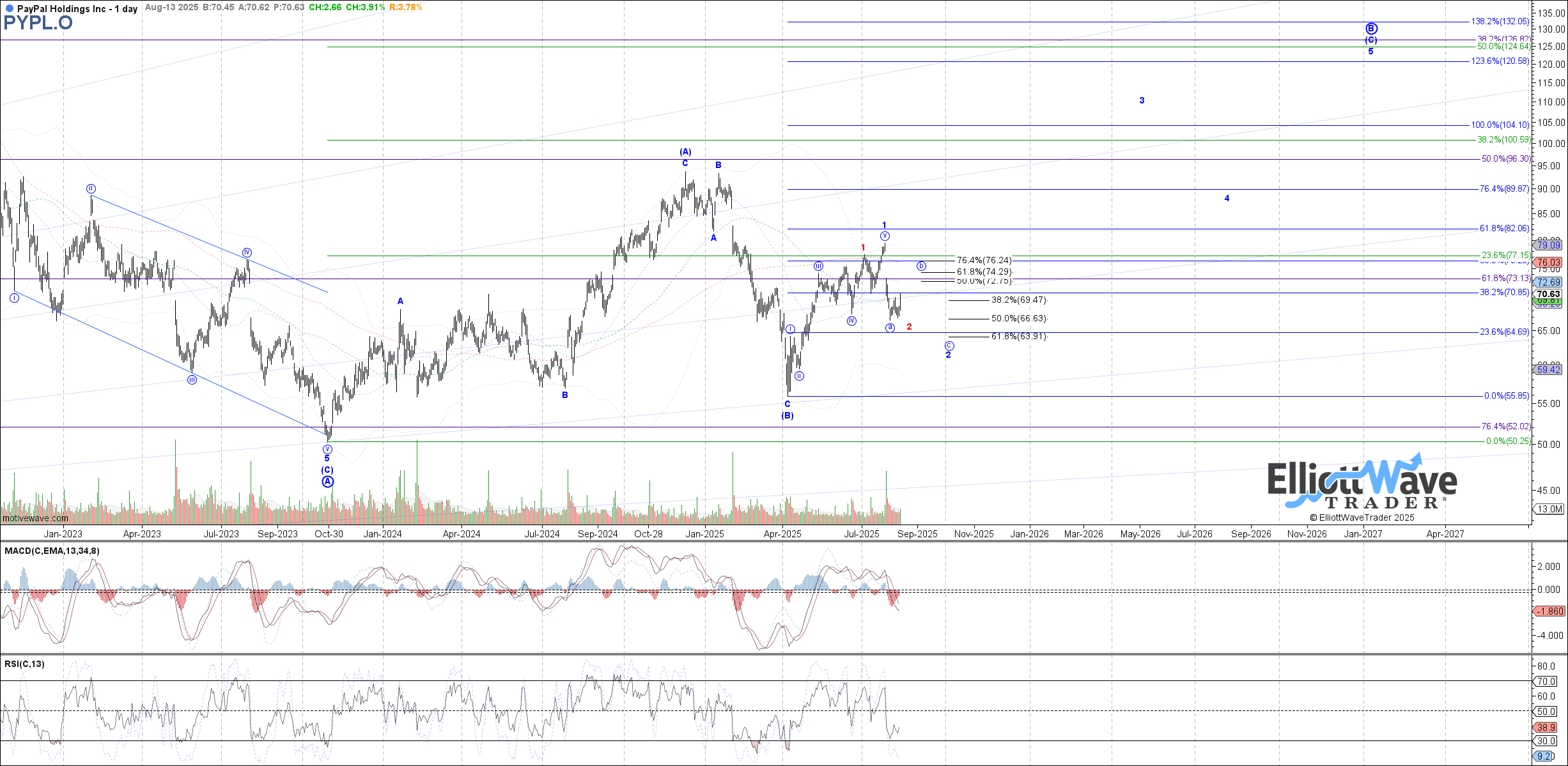
Task: Select the black 76.4%(76.24) retracement label
Action: pyautogui.click(x=984, y=261)
